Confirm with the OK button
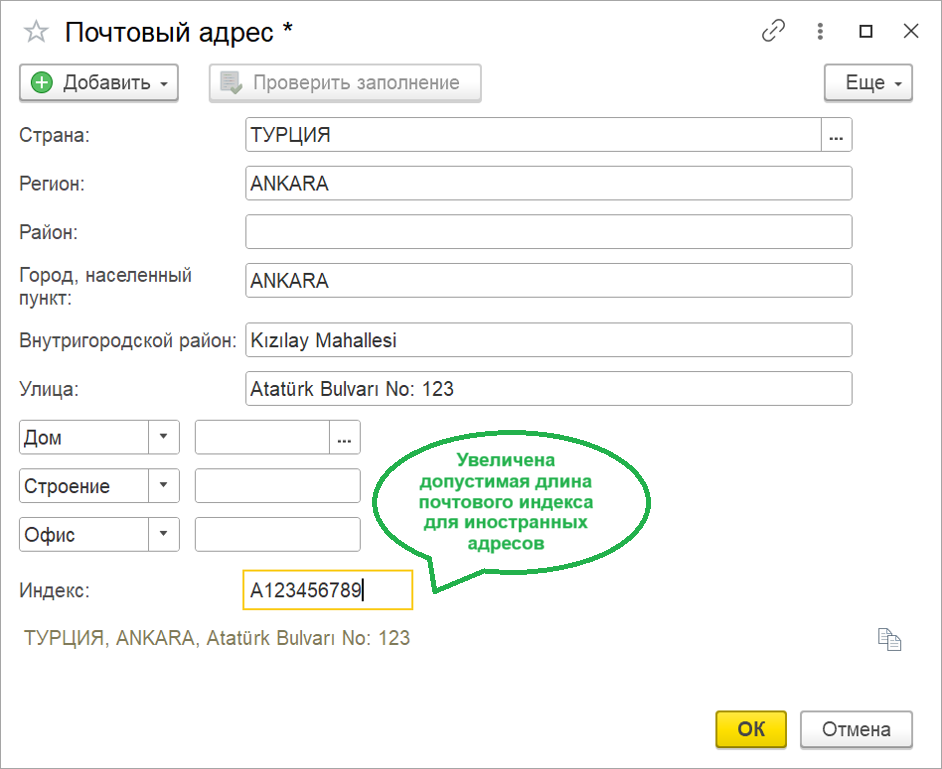This screenshot has width=942, height=769. (751, 729)
